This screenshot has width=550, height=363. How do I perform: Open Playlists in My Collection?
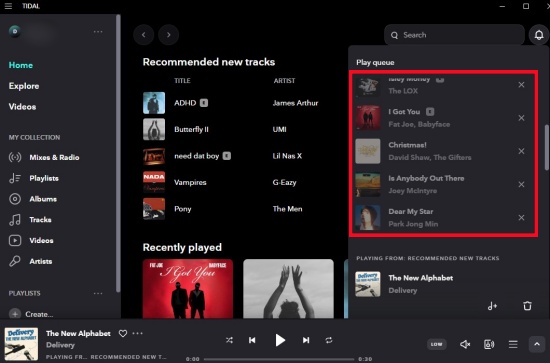point(34,178)
